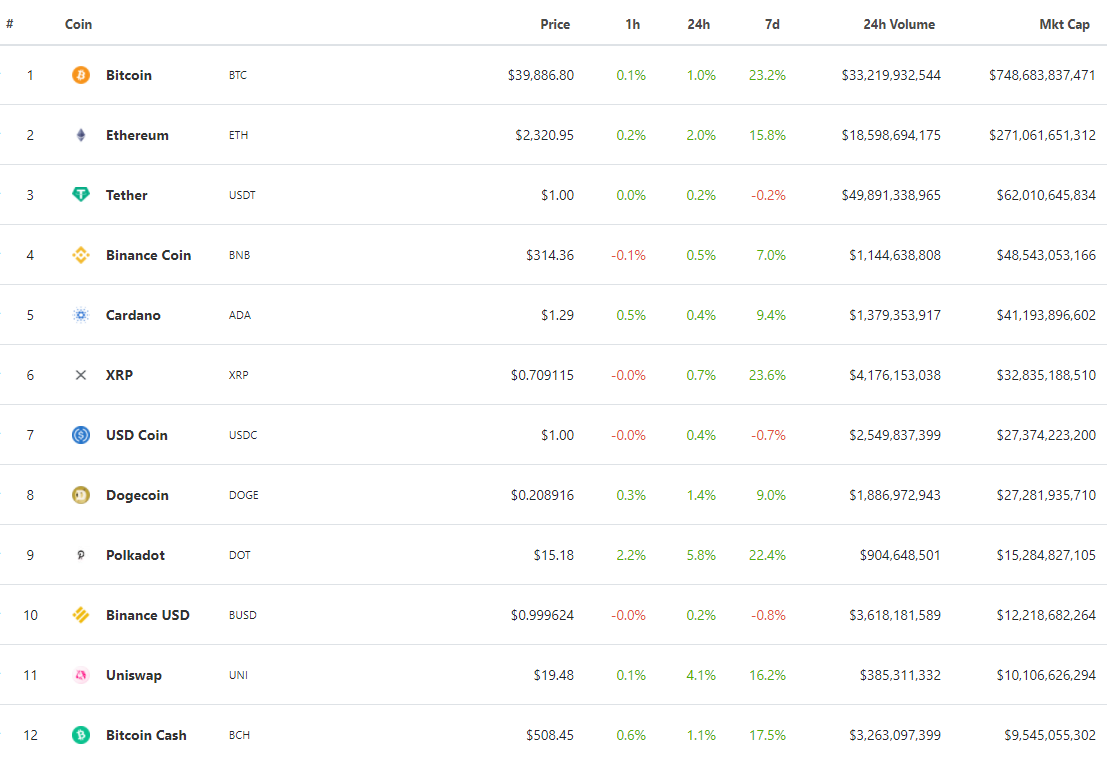Click Bitcoin market cap $748,683,837,471

point(1042,75)
